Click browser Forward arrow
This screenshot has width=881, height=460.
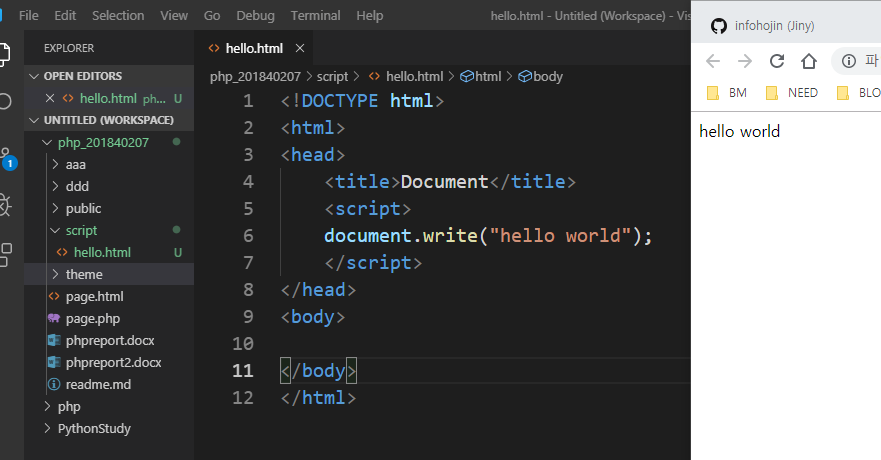click(744, 61)
